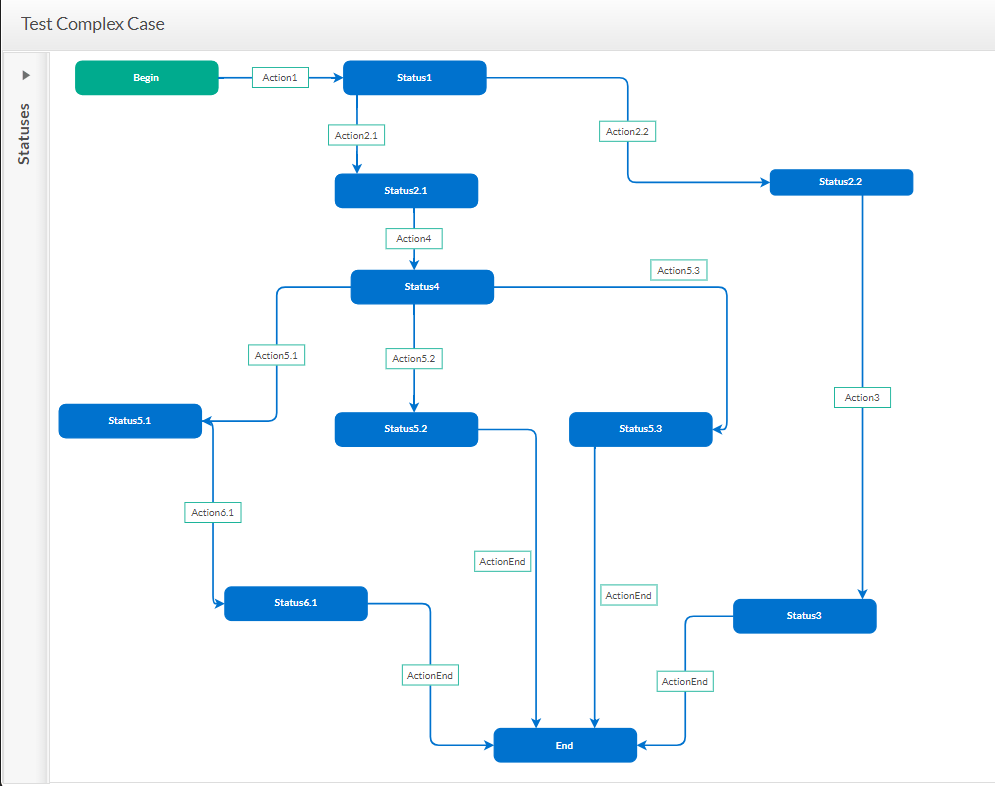Select the Status2.2 node
The image size is (995, 786).
(840, 182)
